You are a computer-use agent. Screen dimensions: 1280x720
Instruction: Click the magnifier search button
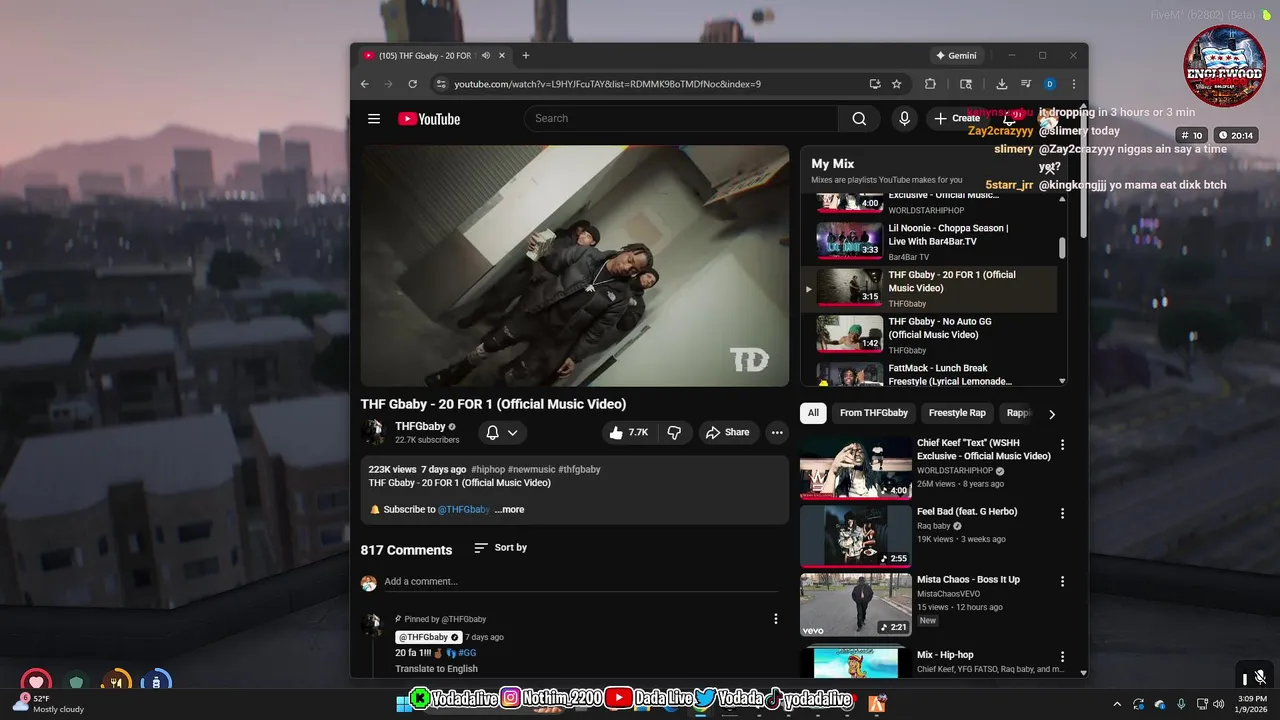859,119
